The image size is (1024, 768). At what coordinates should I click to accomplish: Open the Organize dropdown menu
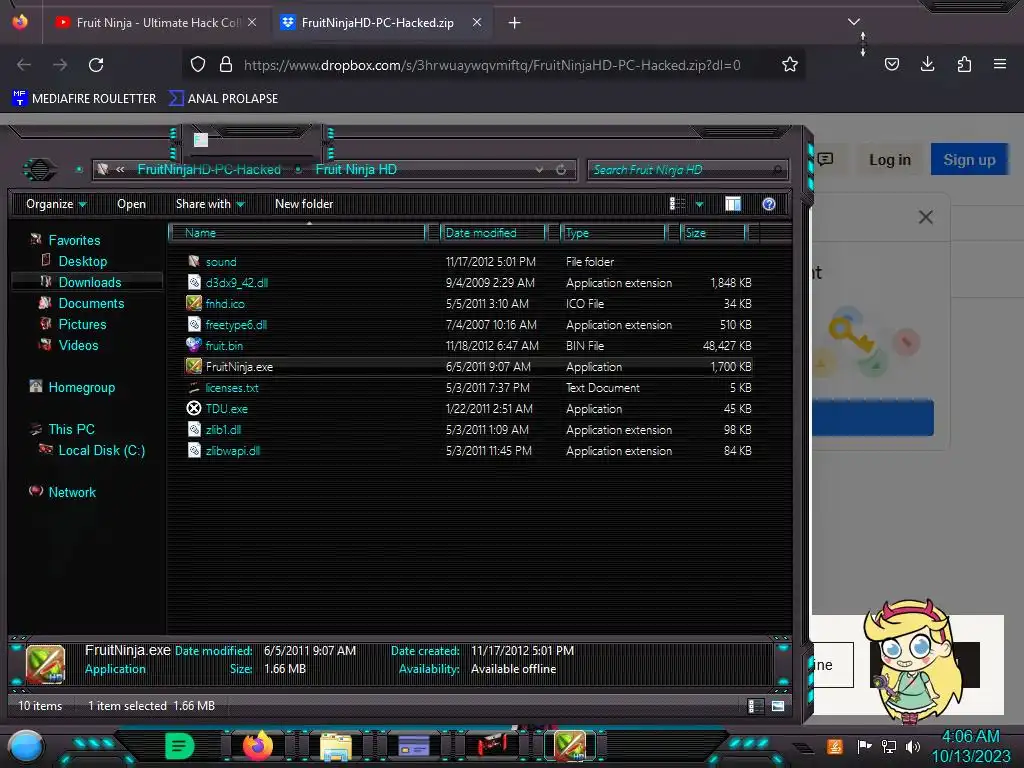[x=56, y=204]
